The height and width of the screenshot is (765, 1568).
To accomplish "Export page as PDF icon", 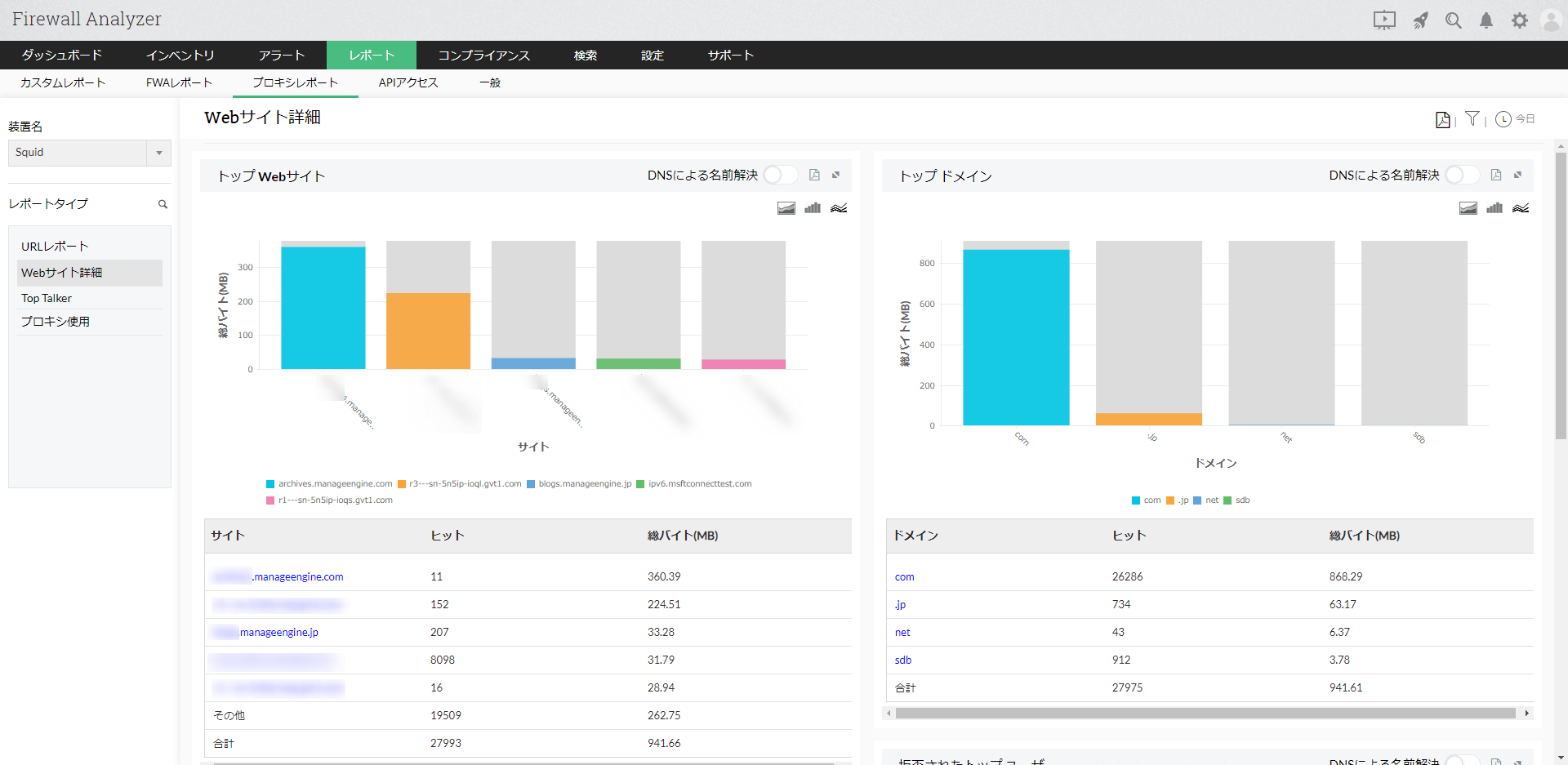I will [1442, 120].
